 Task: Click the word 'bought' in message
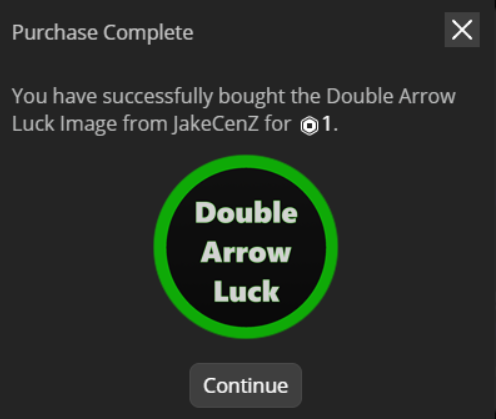point(252,97)
